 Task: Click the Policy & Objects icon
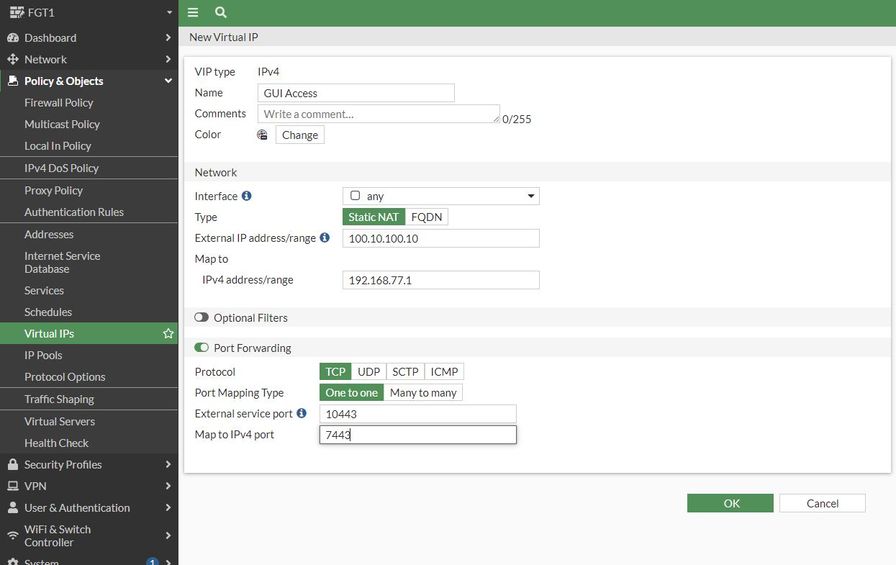pyautogui.click(x=13, y=81)
